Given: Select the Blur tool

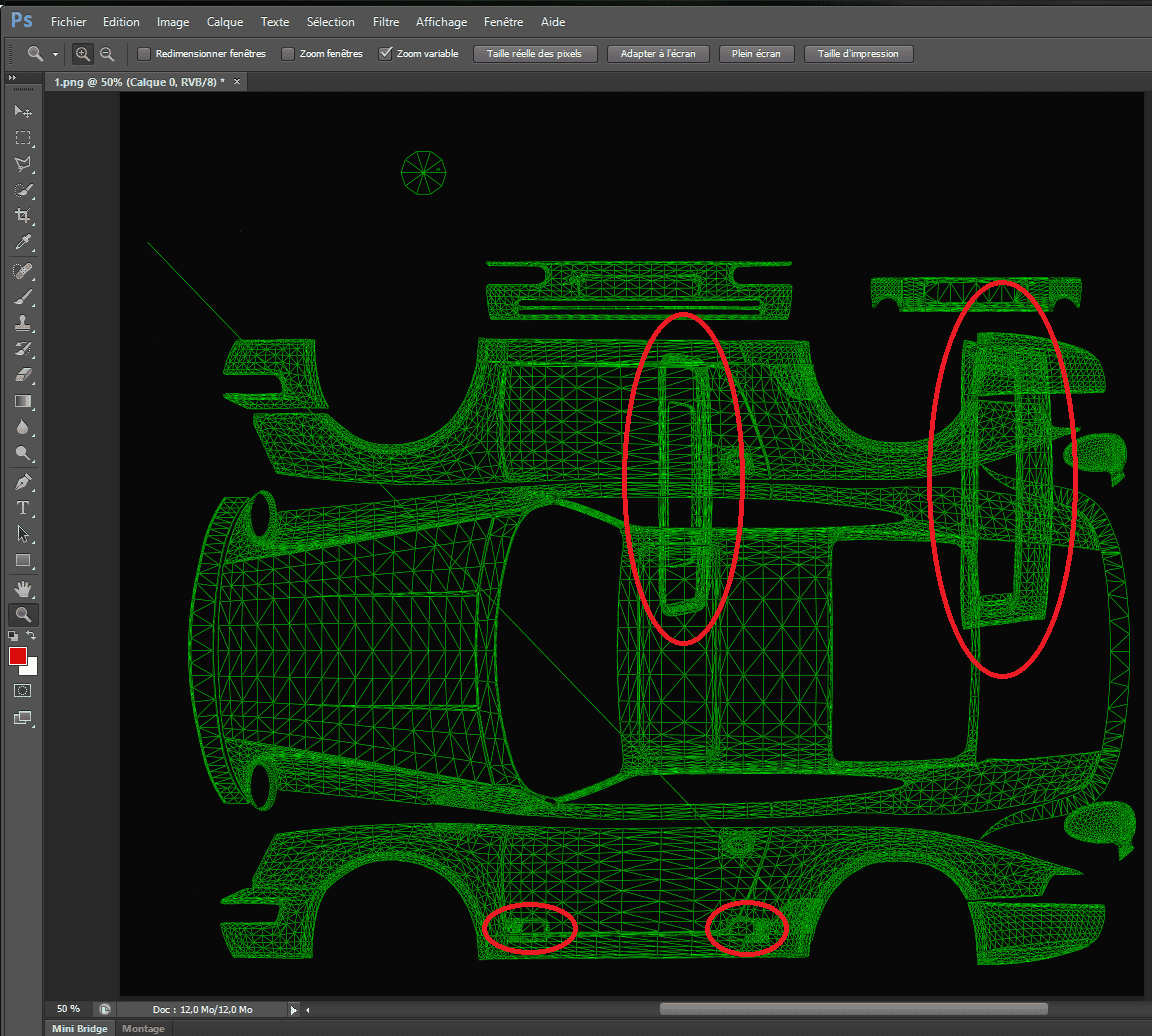Looking at the screenshot, I should point(23,428).
